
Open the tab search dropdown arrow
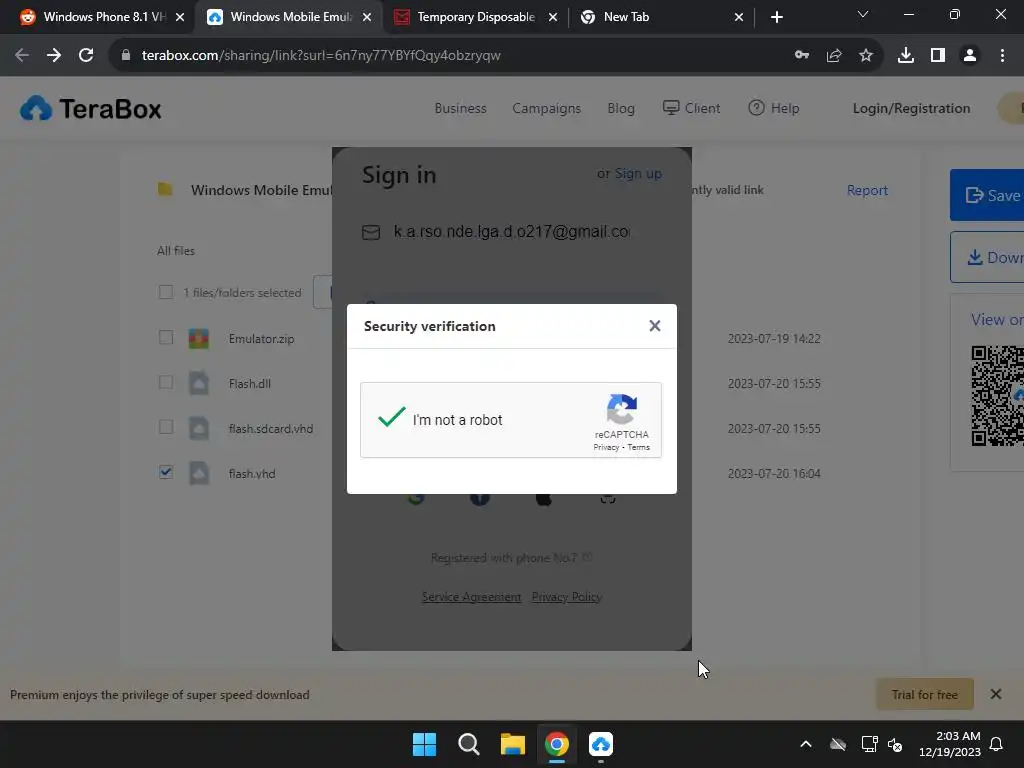(862, 14)
